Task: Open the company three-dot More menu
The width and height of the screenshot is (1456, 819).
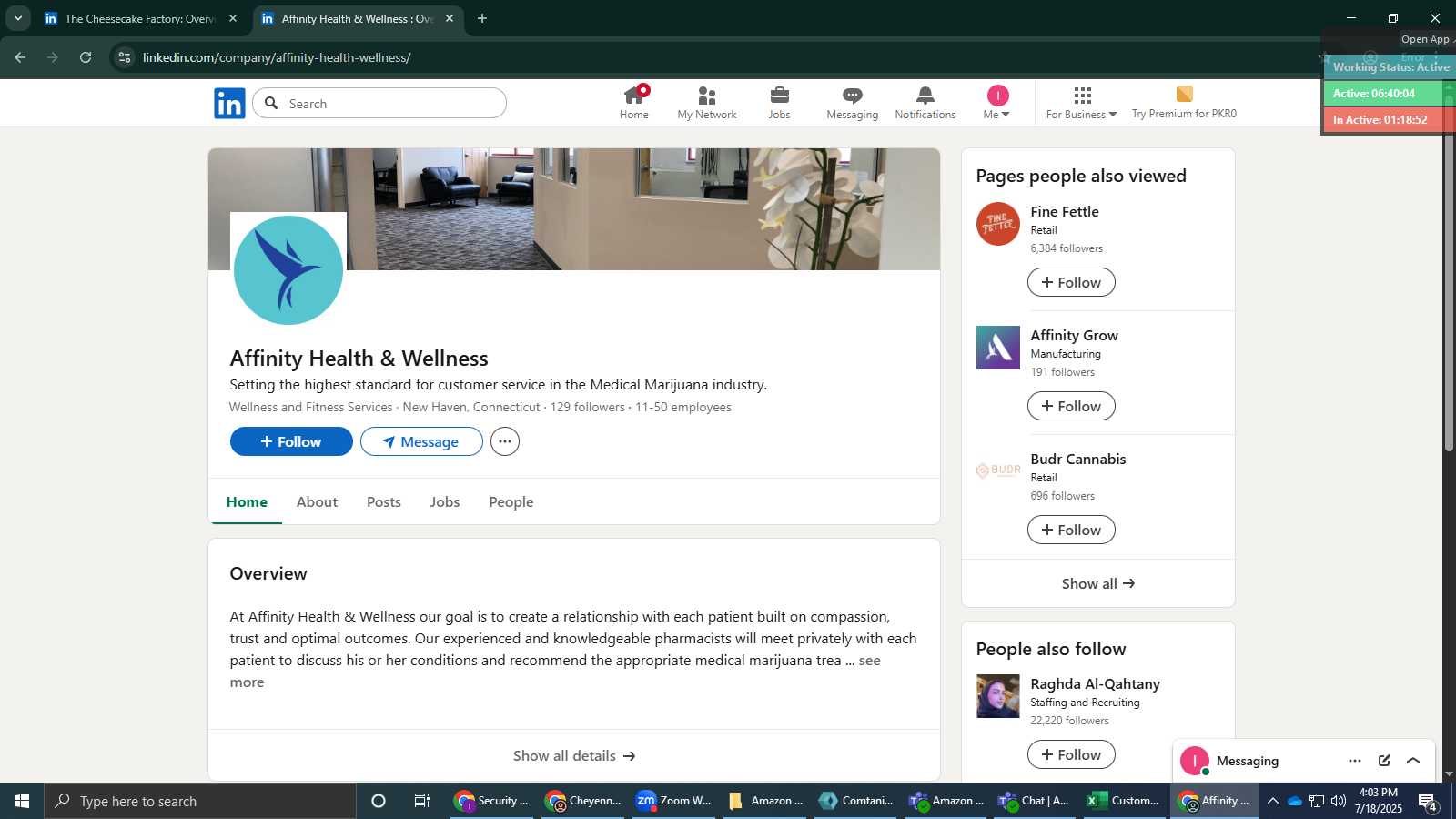Action: point(505,441)
